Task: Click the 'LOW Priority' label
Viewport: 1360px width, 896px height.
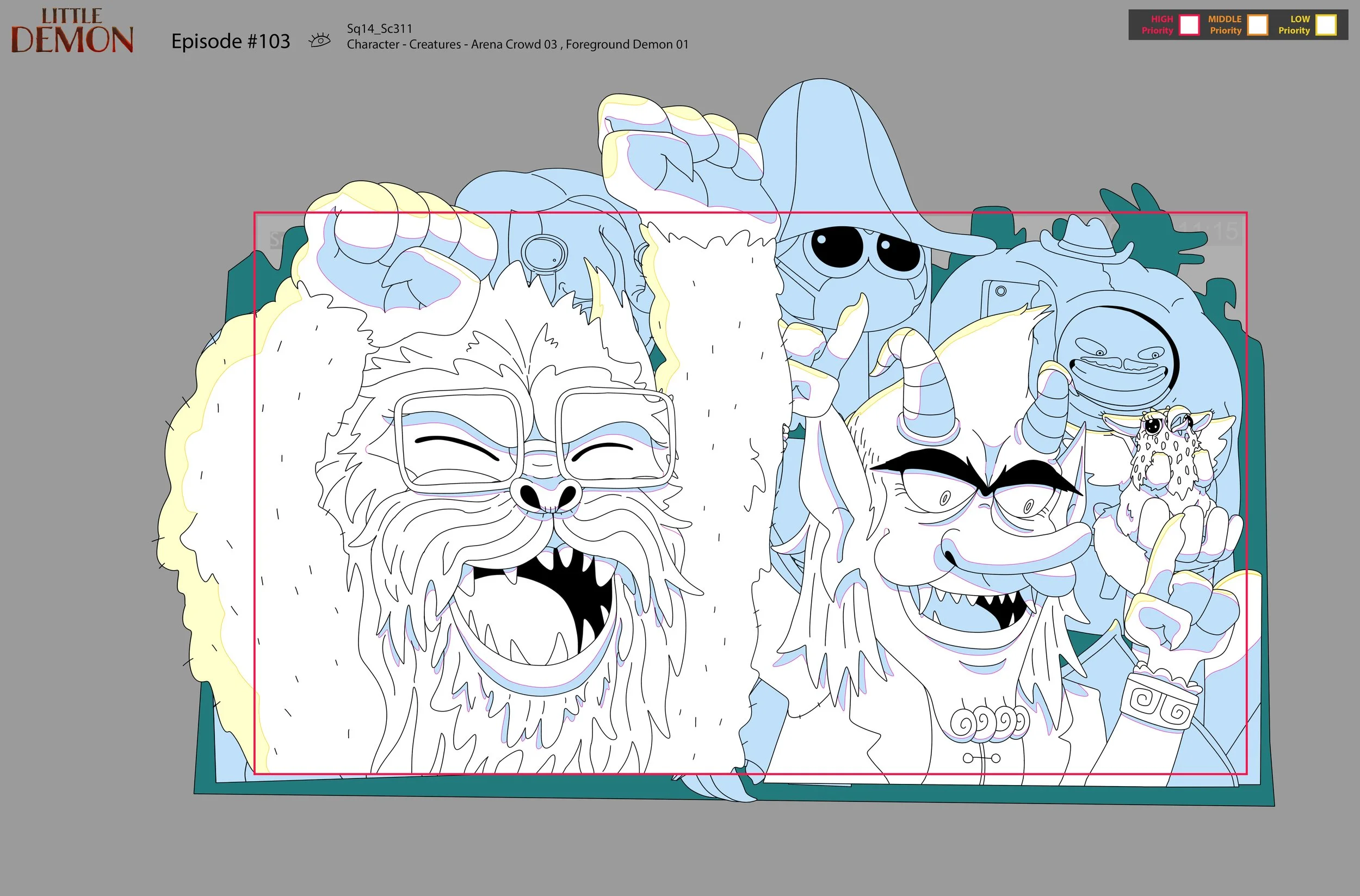Action: 1294,24
